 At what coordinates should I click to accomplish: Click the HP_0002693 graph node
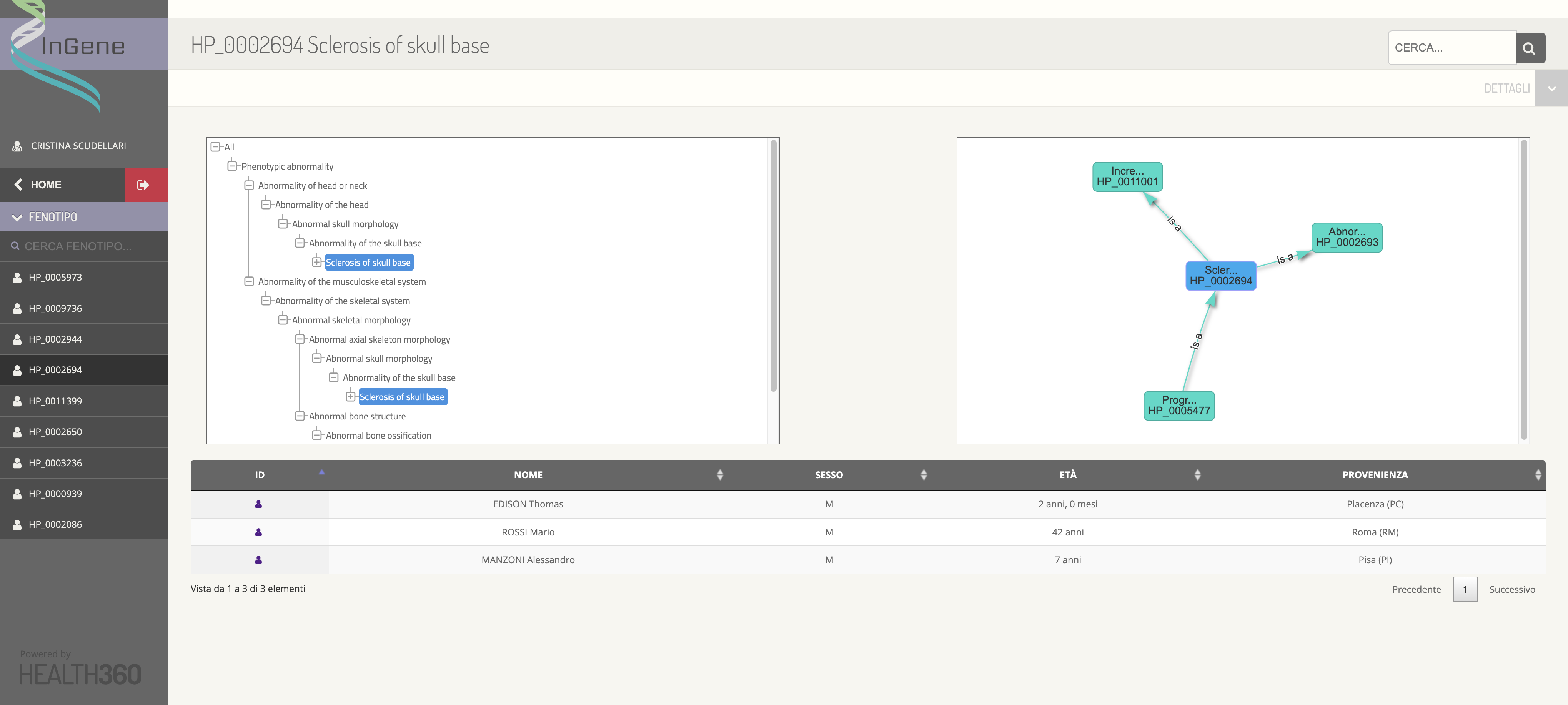(x=1347, y=237)
